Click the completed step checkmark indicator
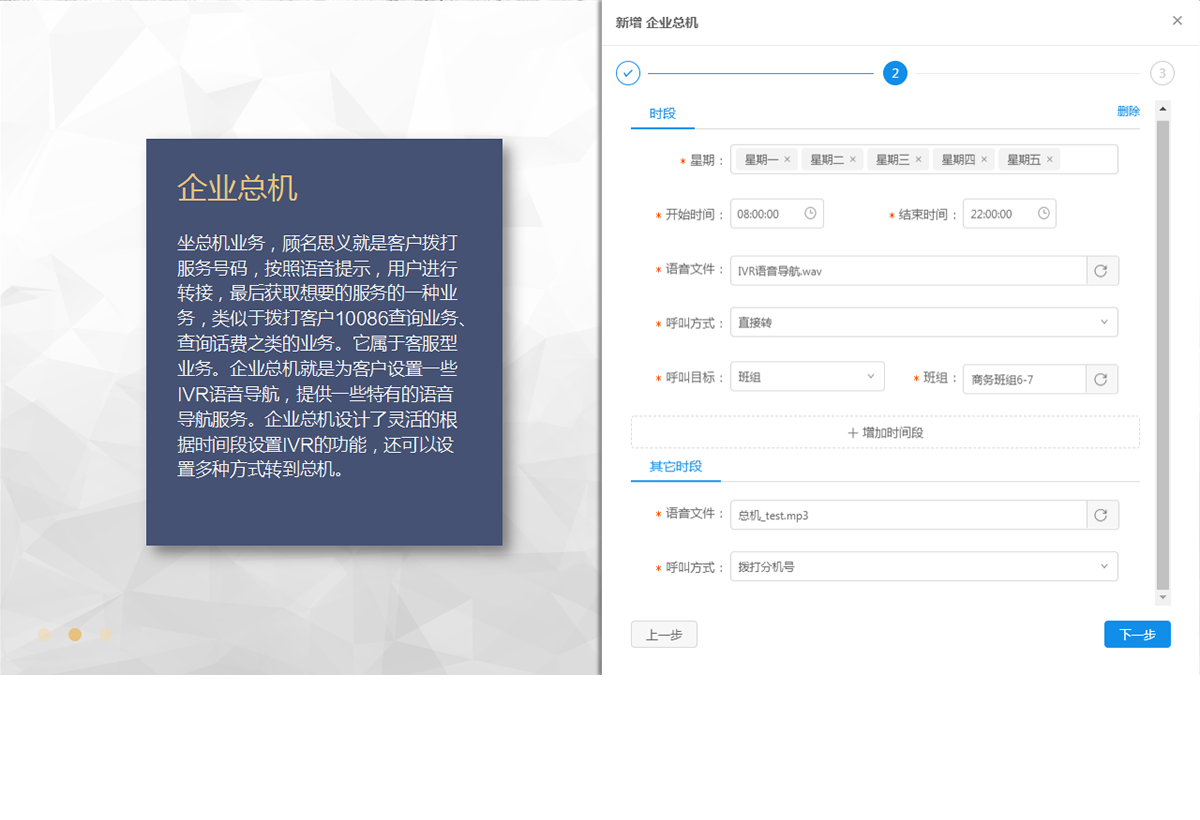 (628, 73)
